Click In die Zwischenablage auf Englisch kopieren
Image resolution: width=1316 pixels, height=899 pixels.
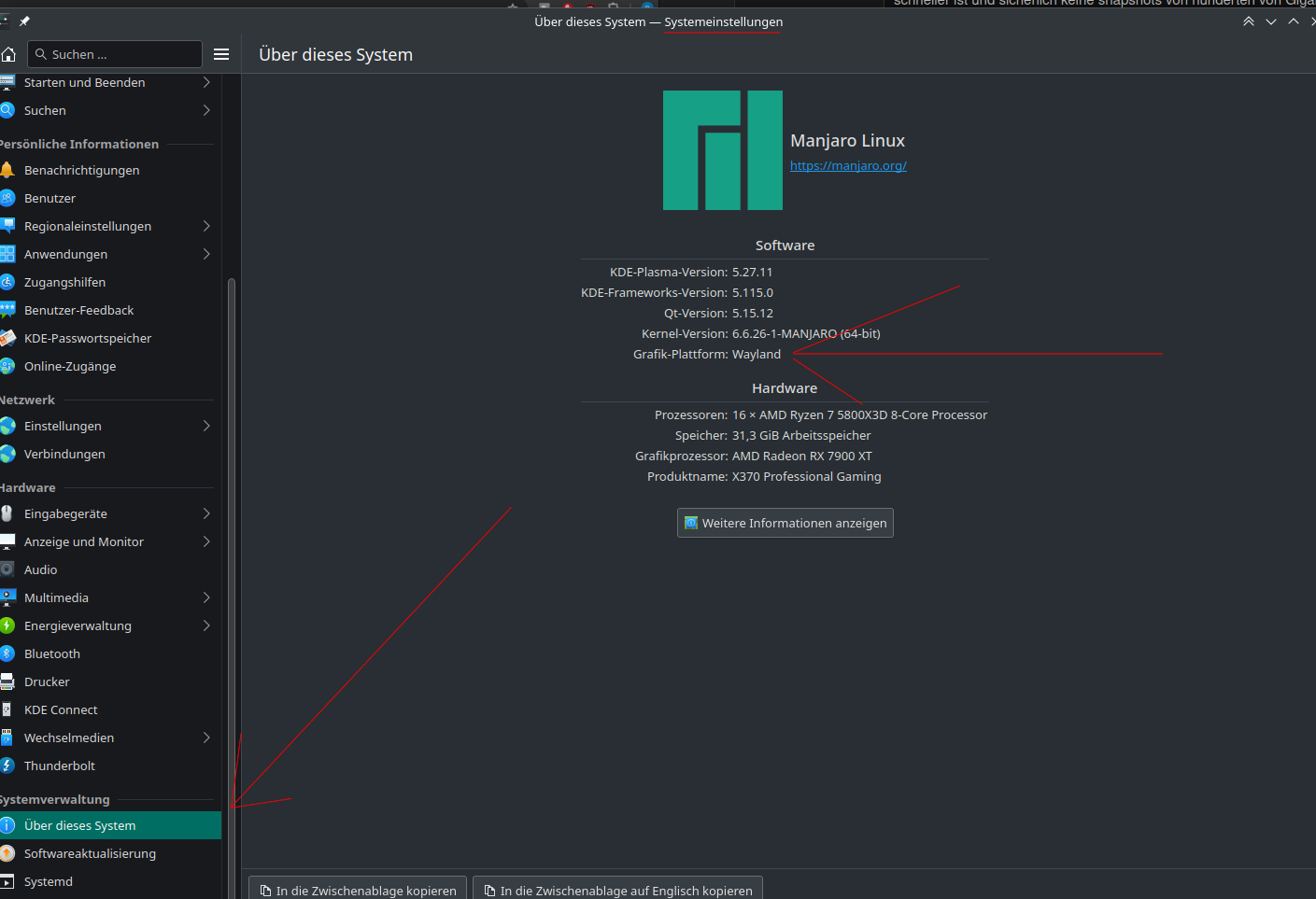[x=617, y=890]
